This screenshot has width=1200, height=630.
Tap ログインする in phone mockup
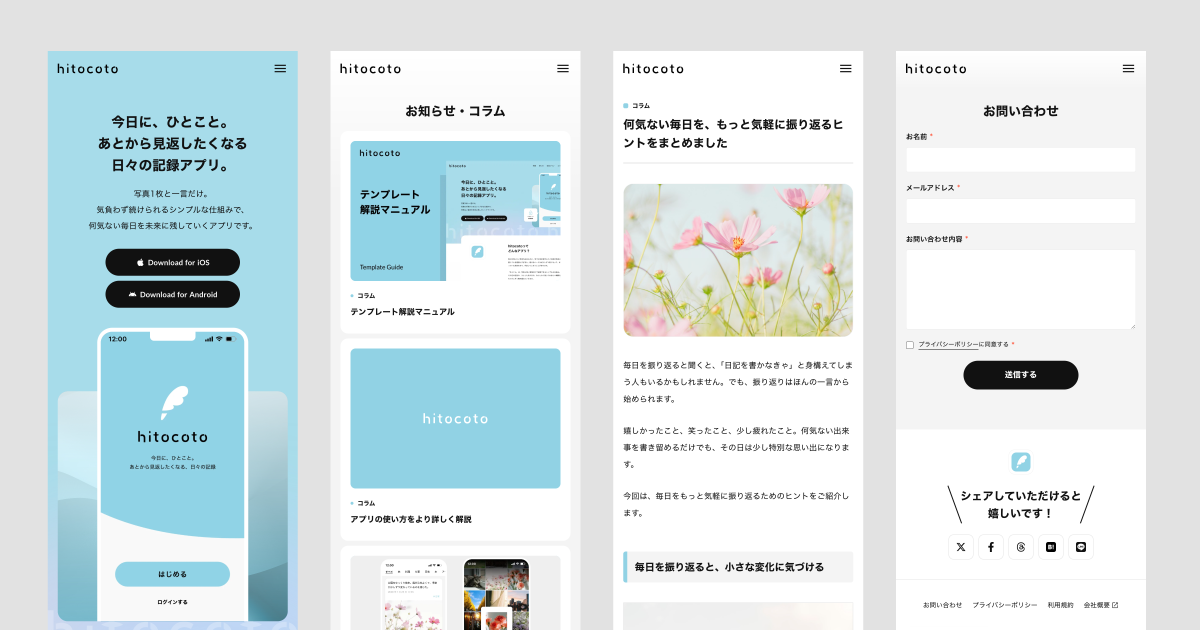pos(173,602)
